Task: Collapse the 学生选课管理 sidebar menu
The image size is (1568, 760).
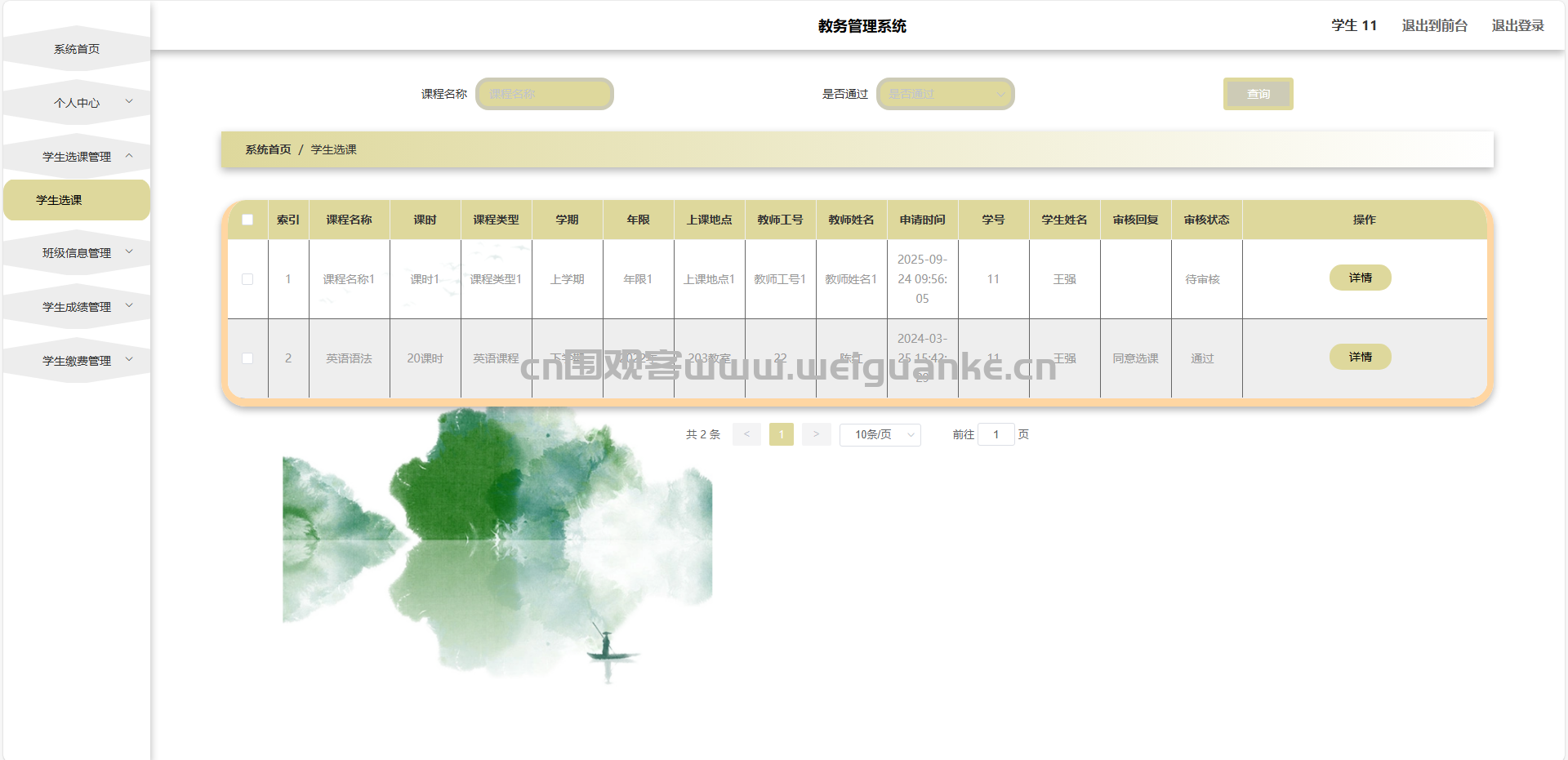Action: 77,157
